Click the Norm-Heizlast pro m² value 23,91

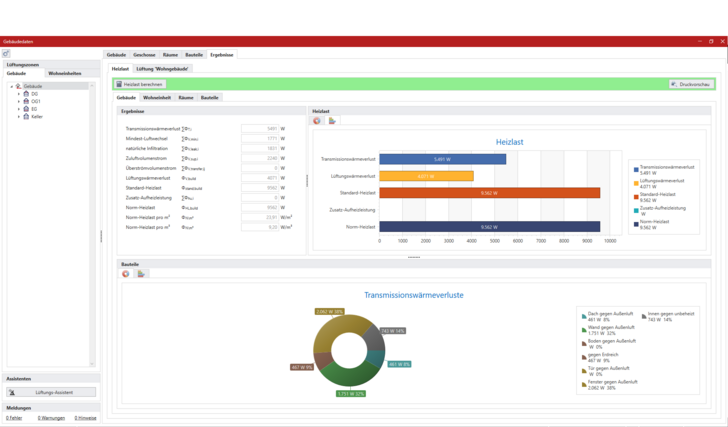[x=260, y=217]
